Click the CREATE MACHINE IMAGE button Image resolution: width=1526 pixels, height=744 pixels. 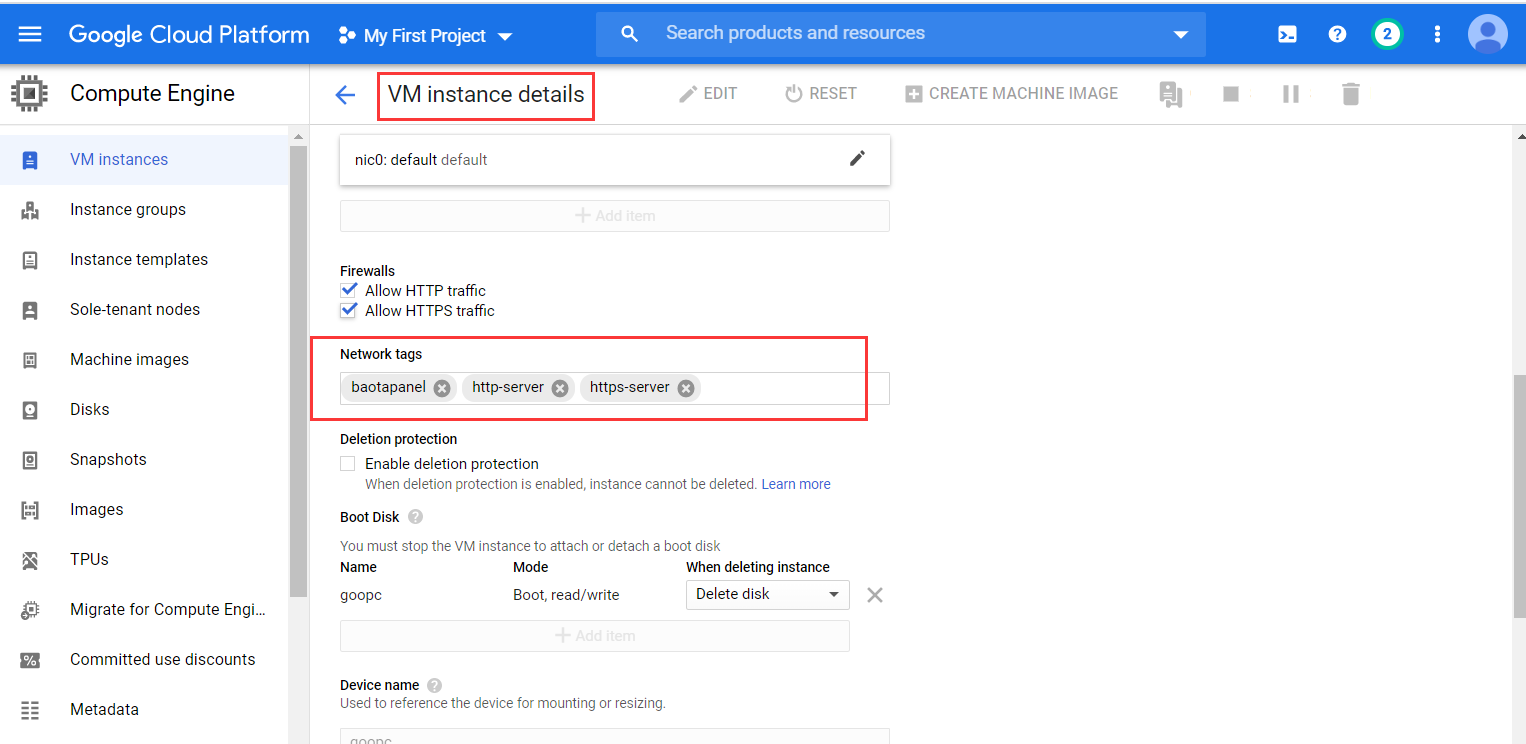point(1011,94)
